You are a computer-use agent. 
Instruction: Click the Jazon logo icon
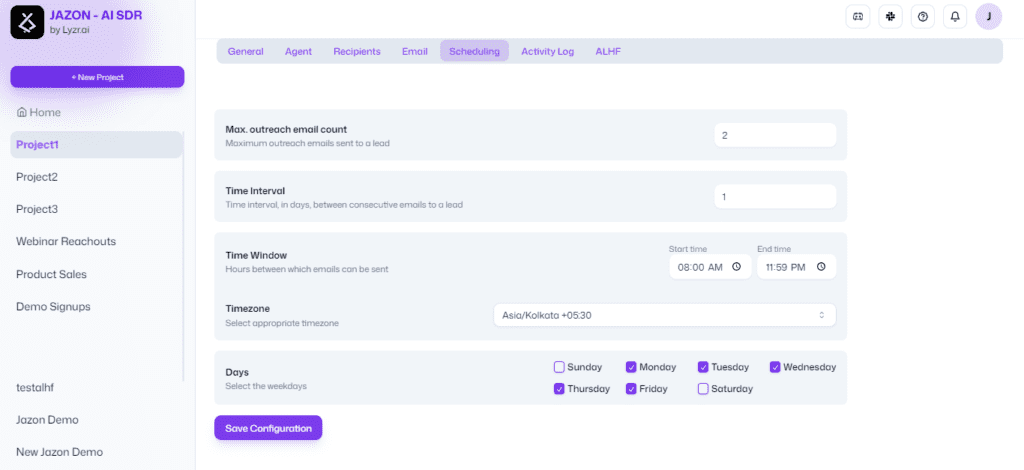[x=27, y=22]
